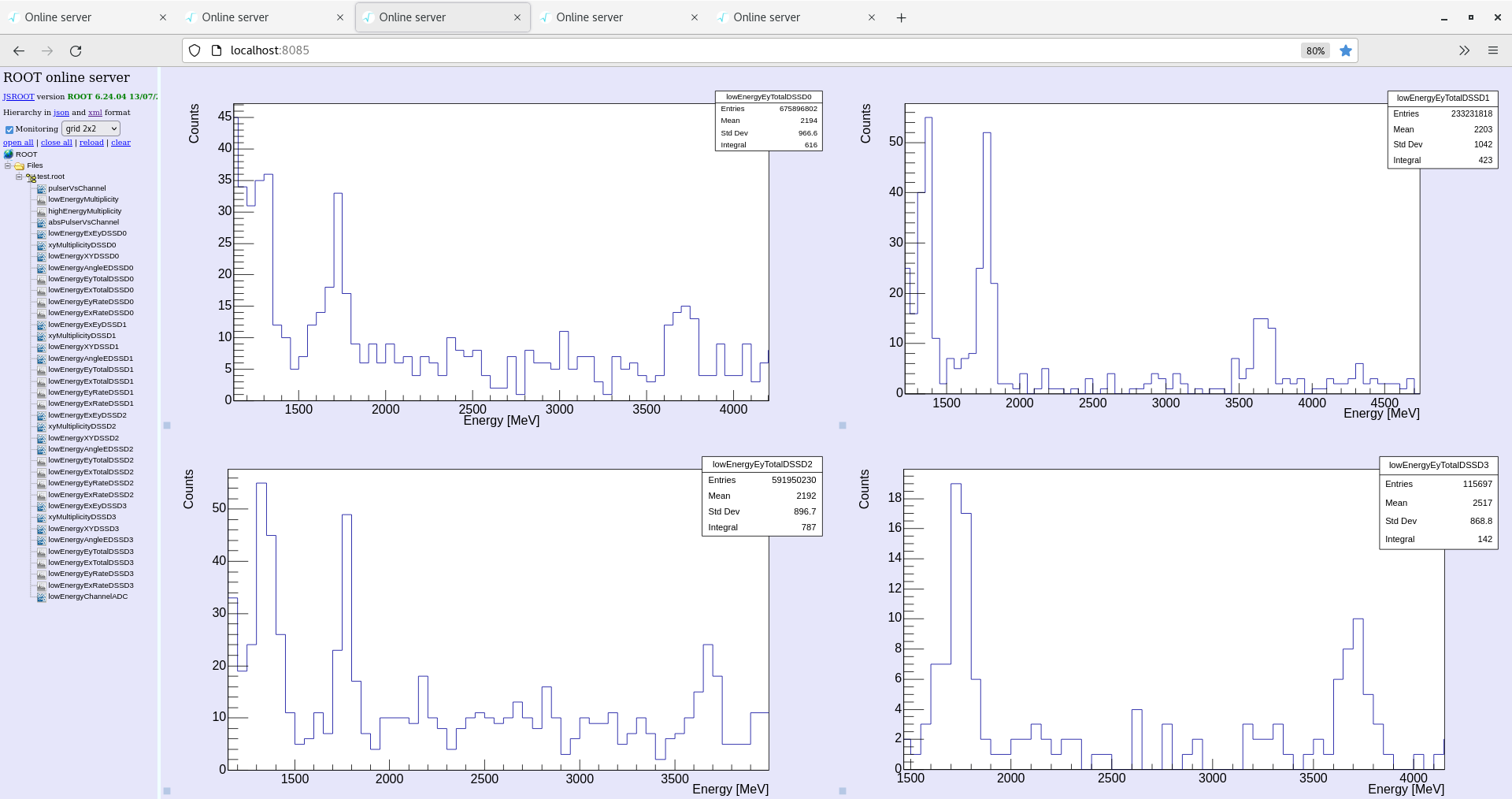Image resolution: width=1512 pixels, height=799 pixels.
Task: Click the close all link
Action: (56, 143)
